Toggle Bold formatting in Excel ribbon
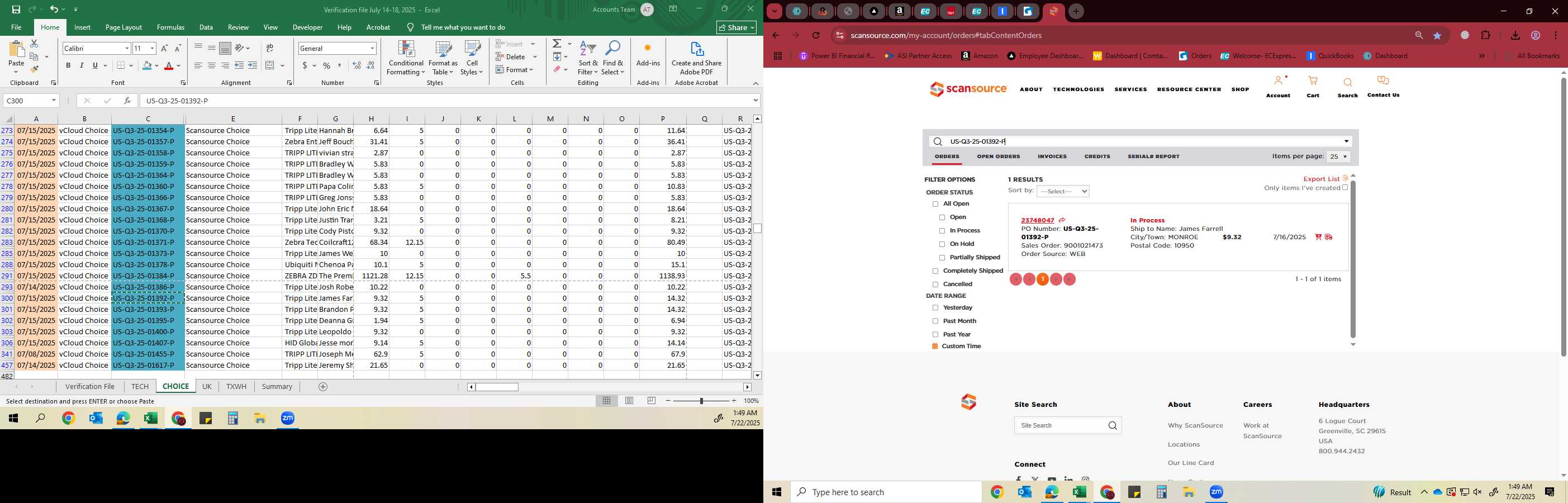This screenshot has width=1568, height=503. [68, 66]
